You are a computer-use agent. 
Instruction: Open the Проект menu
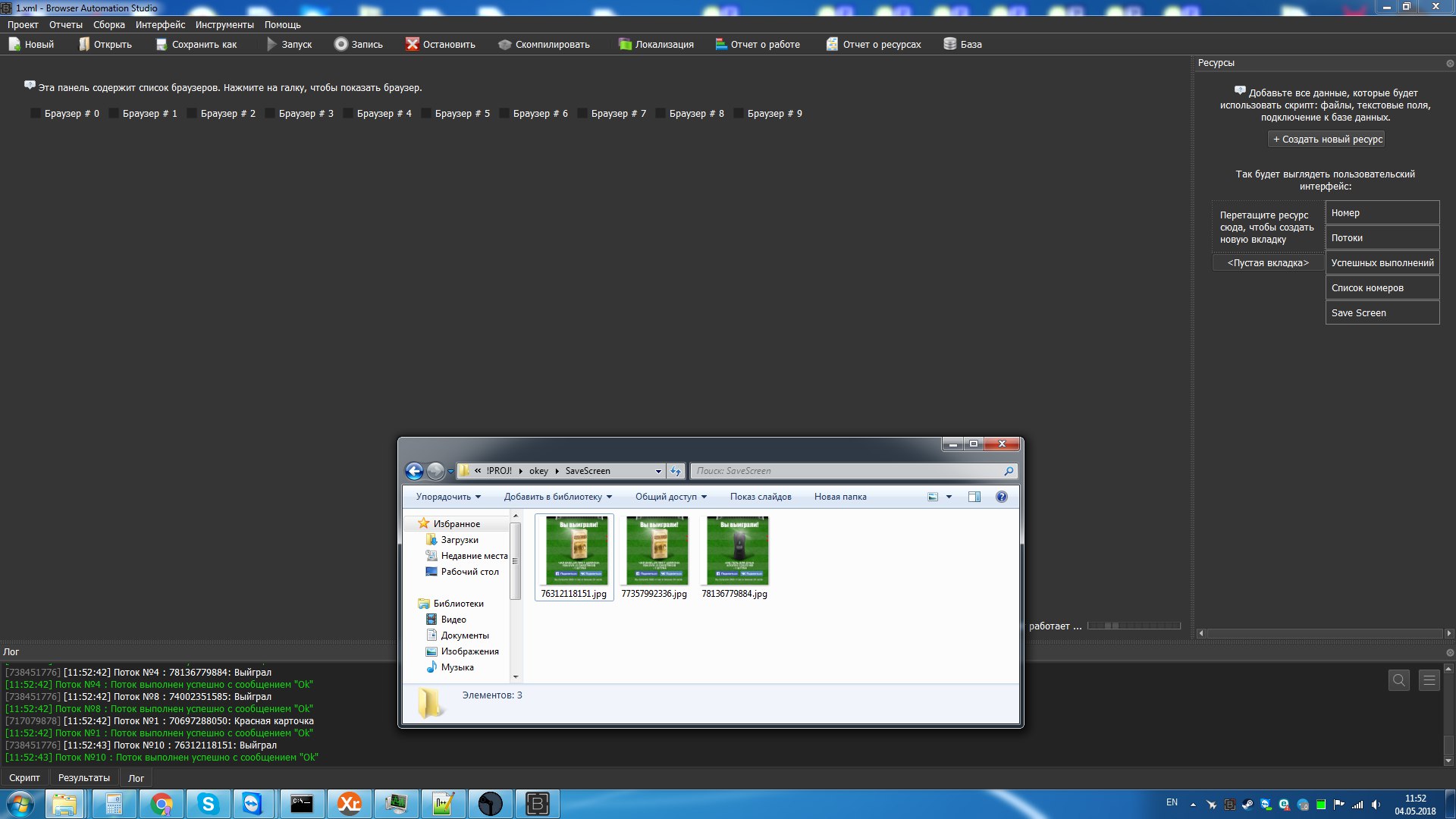click(x=23, y=24)
